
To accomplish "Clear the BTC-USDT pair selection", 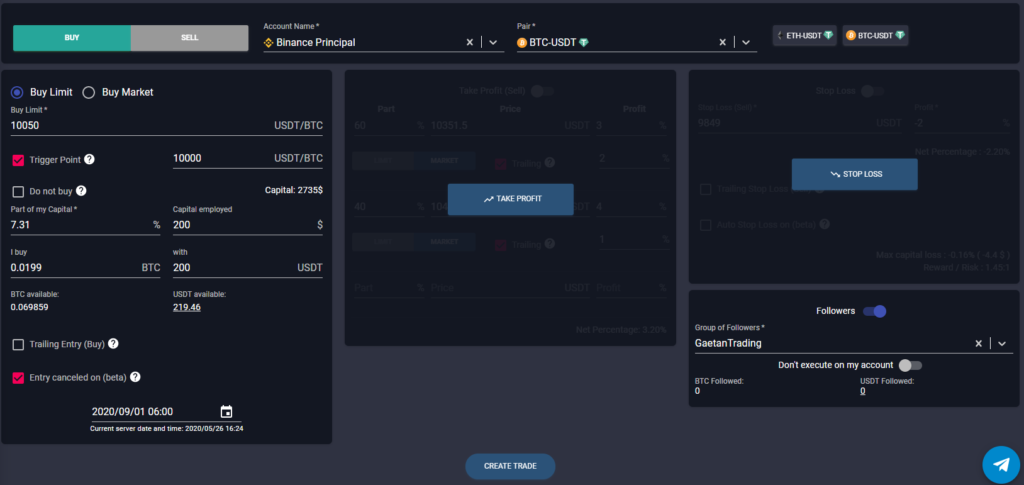I will 723,42.
